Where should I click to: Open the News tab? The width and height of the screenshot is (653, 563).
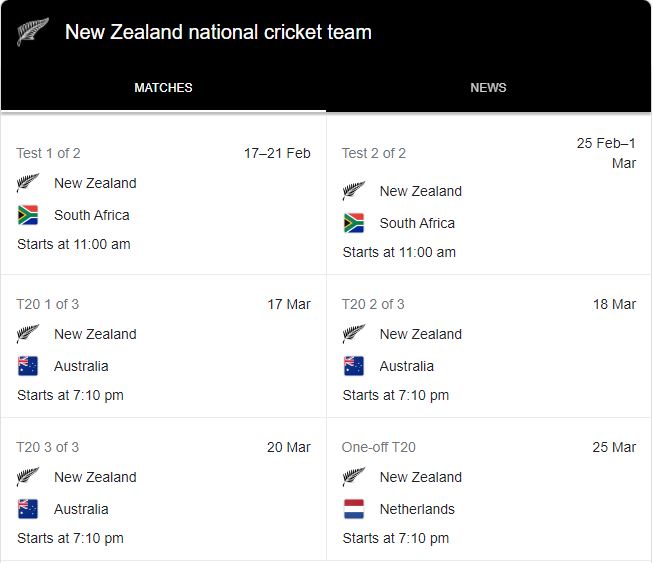click(488, 88)
